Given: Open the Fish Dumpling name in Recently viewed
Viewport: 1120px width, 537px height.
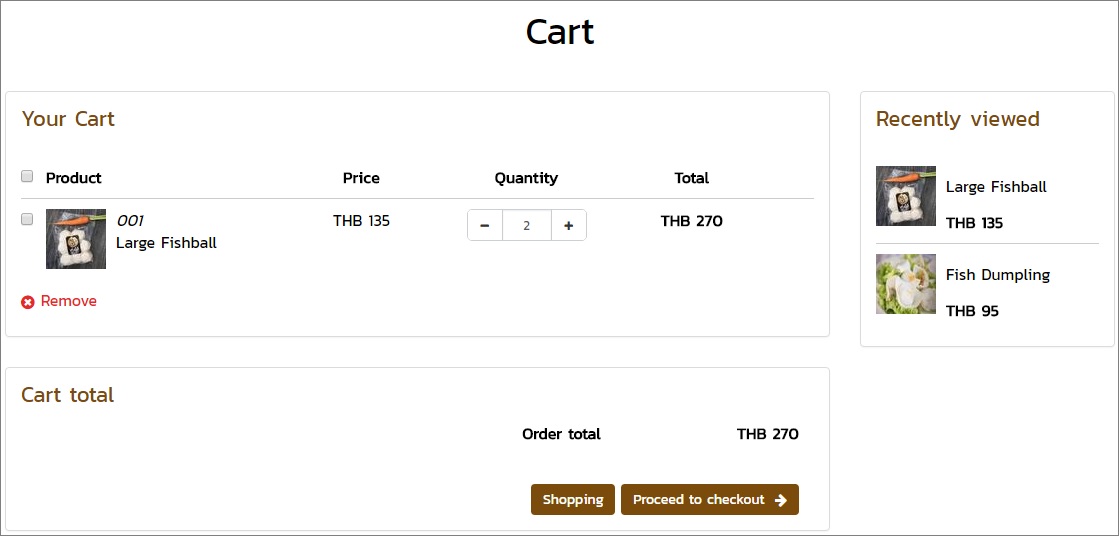Looking at the screenshot, I should pyautogui.click(x=998, y=275).
